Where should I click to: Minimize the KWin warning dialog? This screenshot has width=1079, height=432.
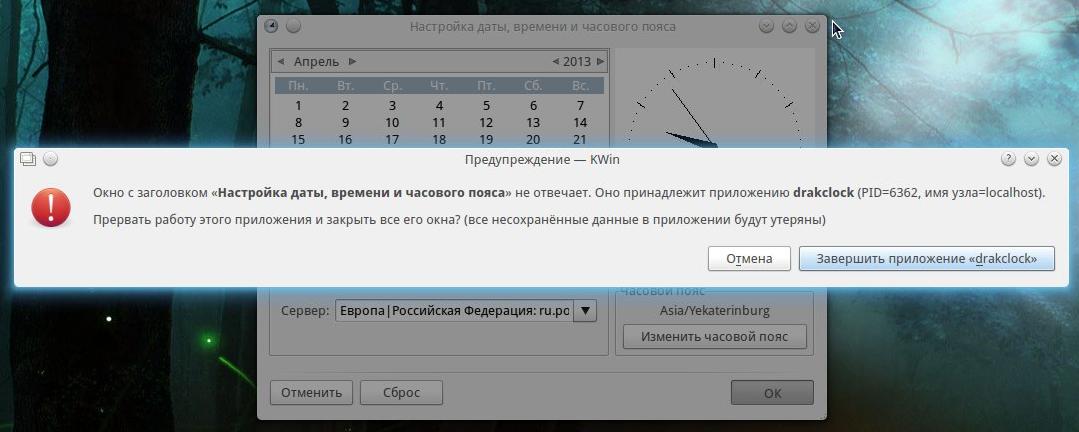[x=1031, y=159]
